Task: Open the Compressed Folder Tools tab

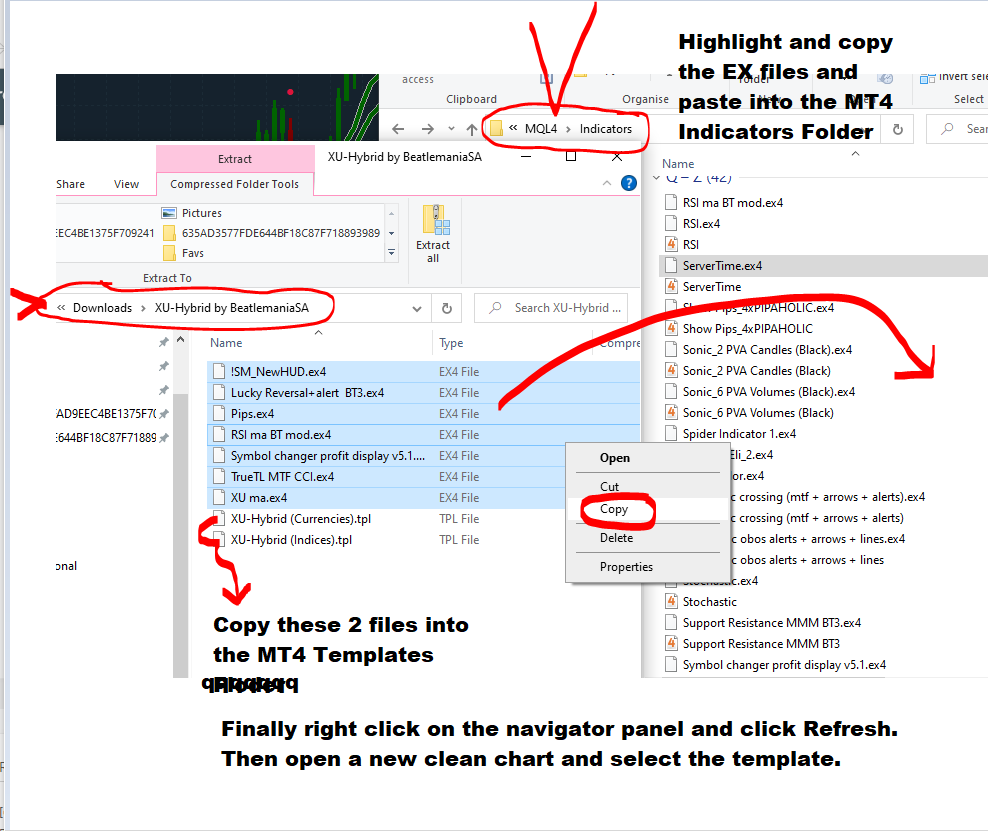Action: tap(234, 184)
